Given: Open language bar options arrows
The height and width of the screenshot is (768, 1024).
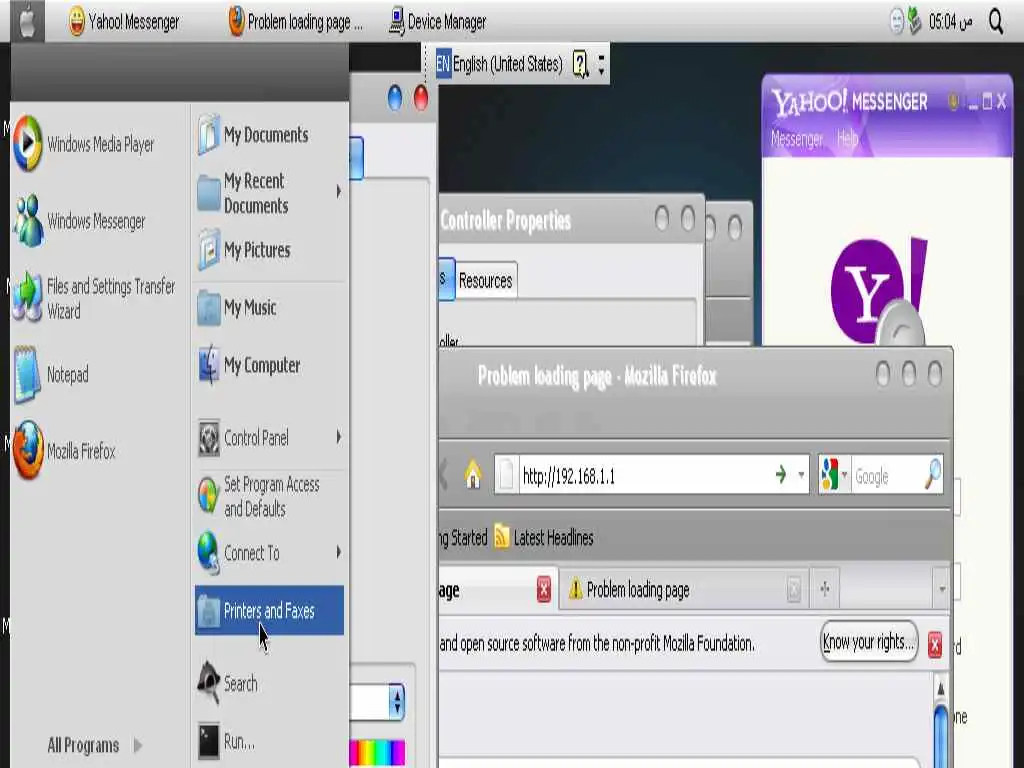Looking at the screenshot, I should point(601,63).
